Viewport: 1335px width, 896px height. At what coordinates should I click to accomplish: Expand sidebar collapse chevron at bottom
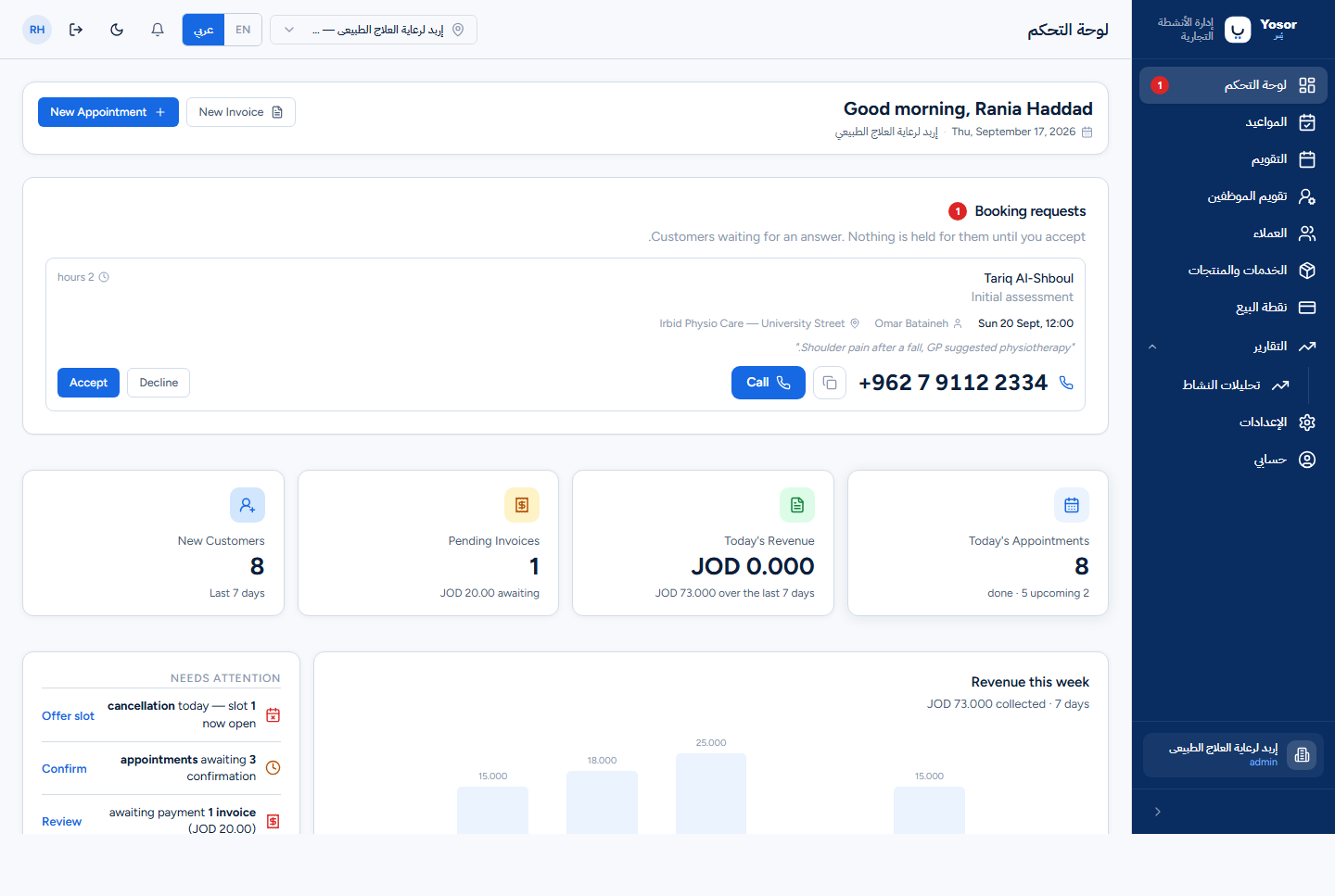[x=1158, y=812]
